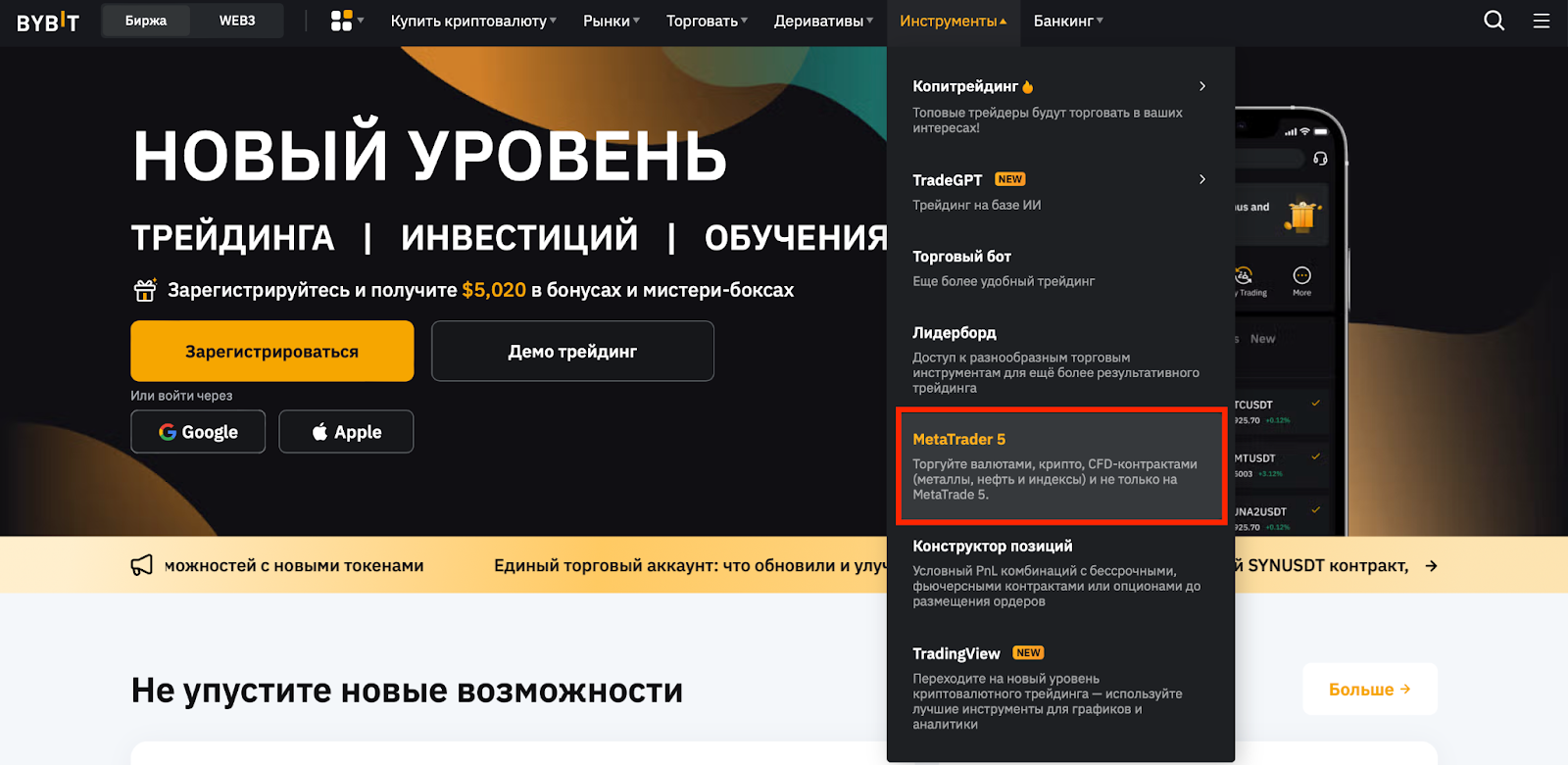Tap the headset support icon on phone mockup
This screenshot has height=765, width=1568.
click(1320, 159)
